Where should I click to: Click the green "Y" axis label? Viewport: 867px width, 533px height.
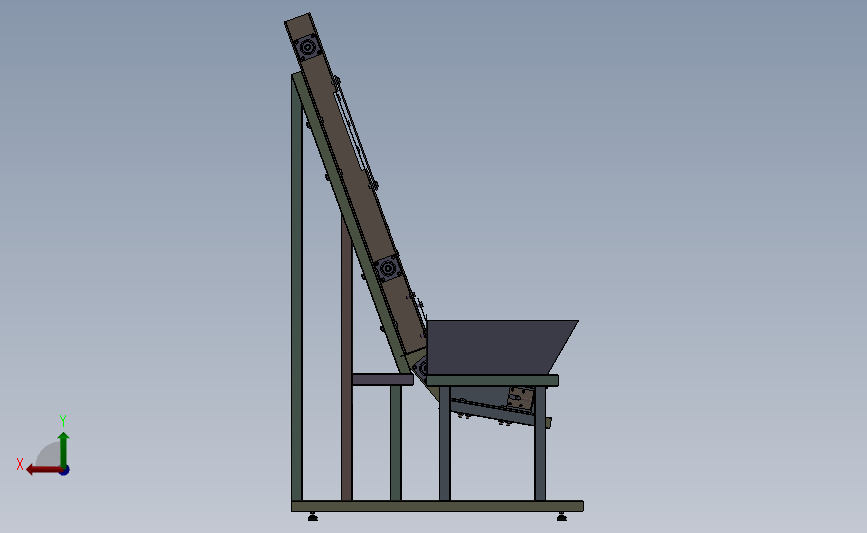tap(63, 421)
